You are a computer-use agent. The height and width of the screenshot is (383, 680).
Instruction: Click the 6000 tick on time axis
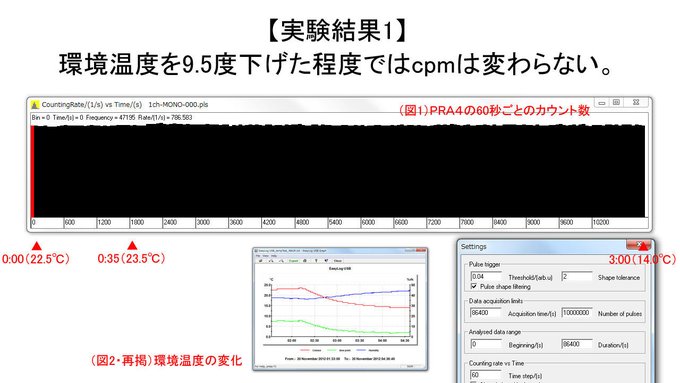[x=368, y=223]
